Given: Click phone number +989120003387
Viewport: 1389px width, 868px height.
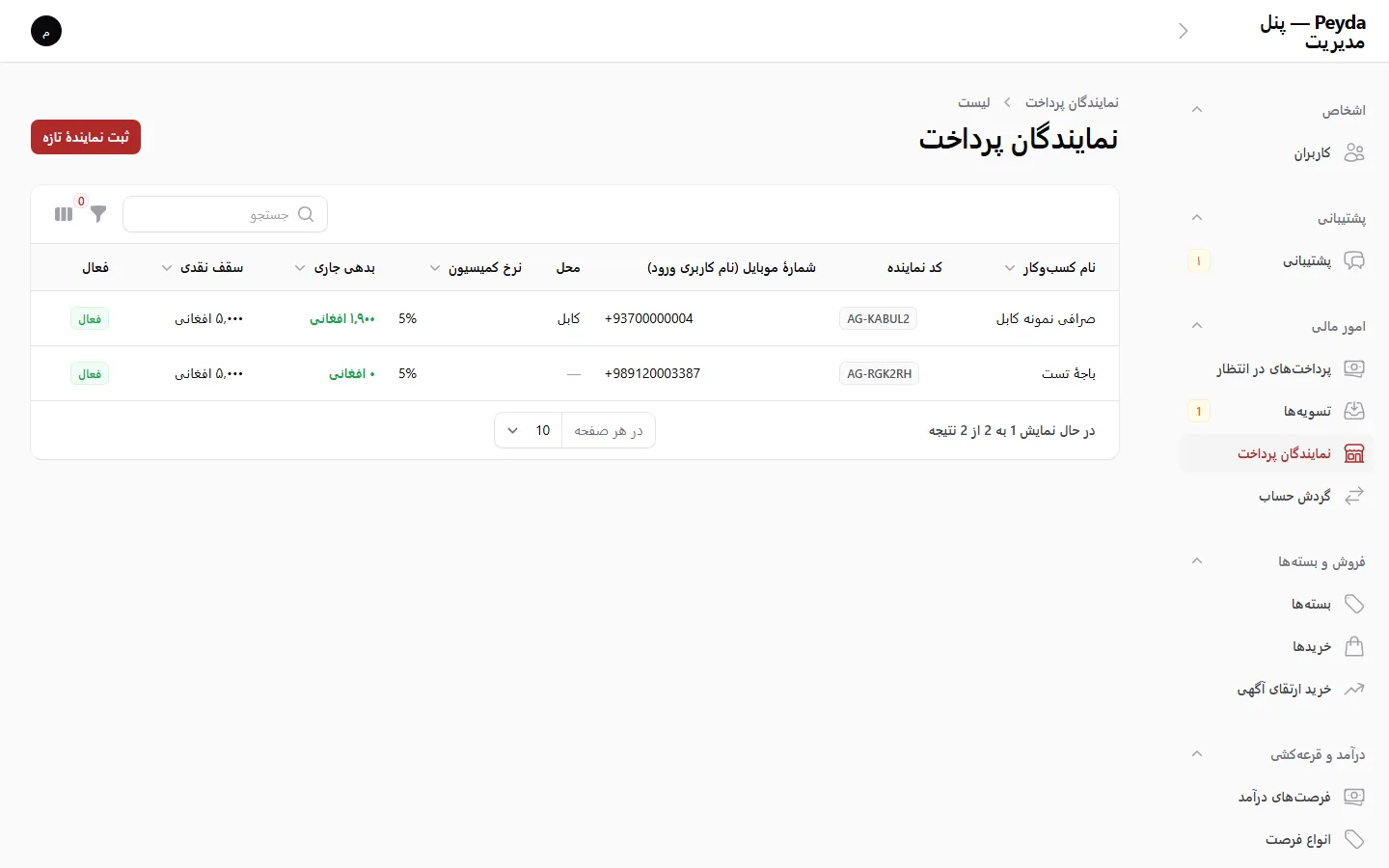Looking at the screenshot, I should coord(653,373).
